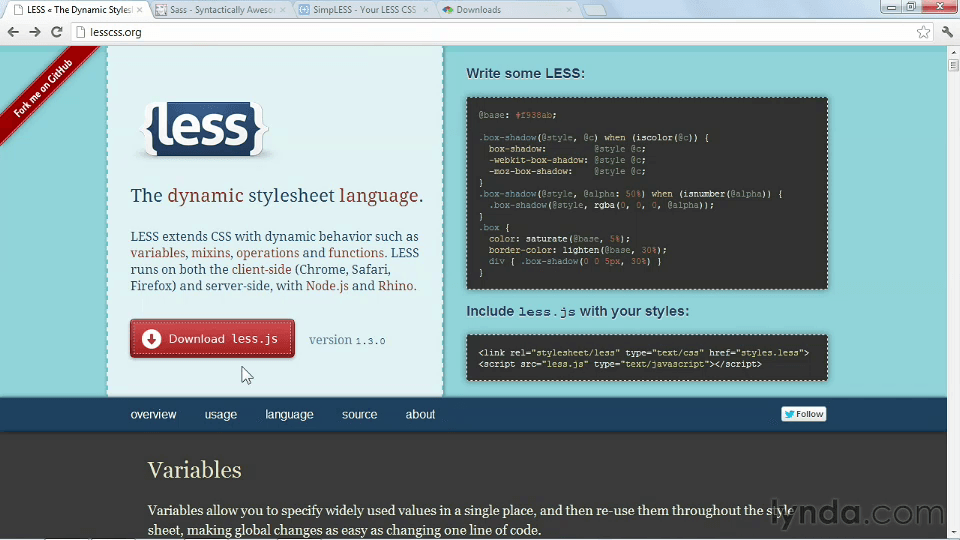Open the variables link in the description
The height and width of the screenshot is (540, 960).
click(157, 253)
